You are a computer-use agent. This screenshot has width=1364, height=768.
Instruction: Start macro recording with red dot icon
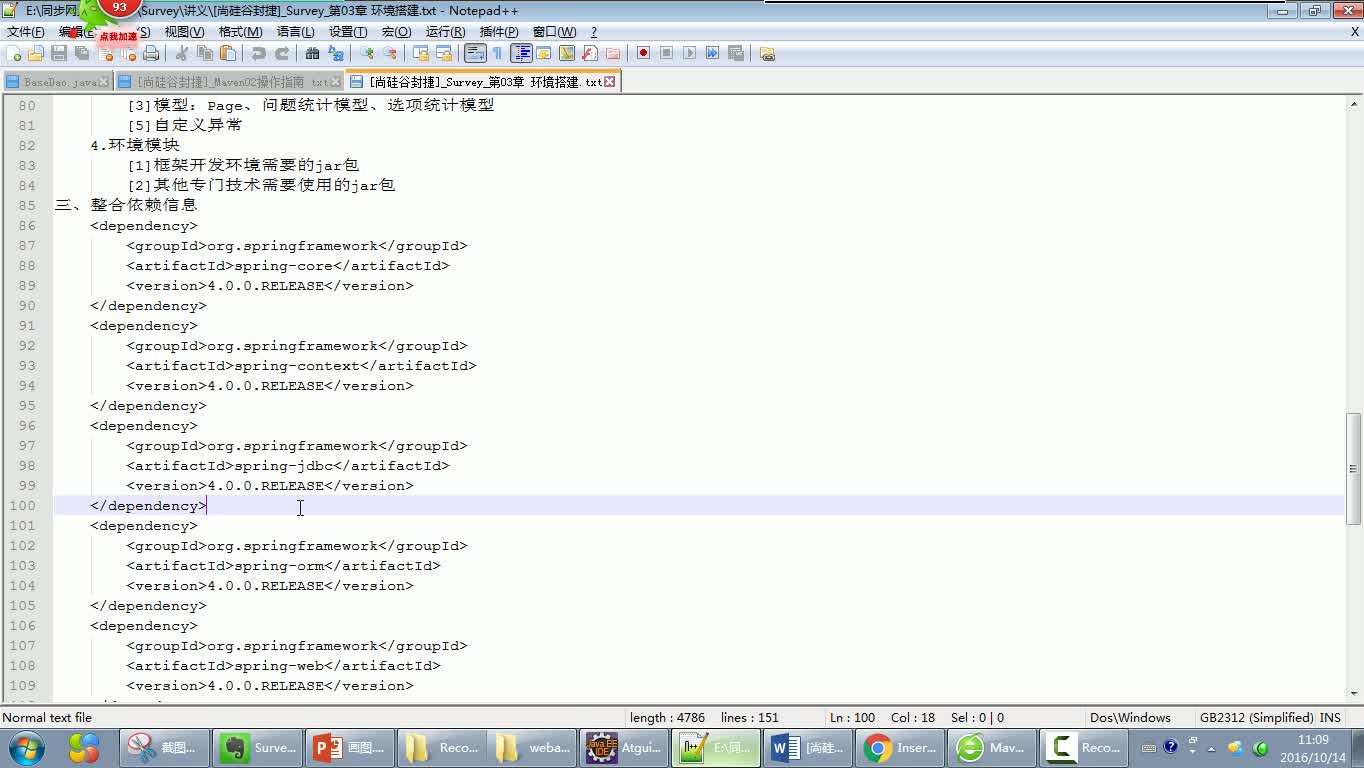[x=644, y=54]
